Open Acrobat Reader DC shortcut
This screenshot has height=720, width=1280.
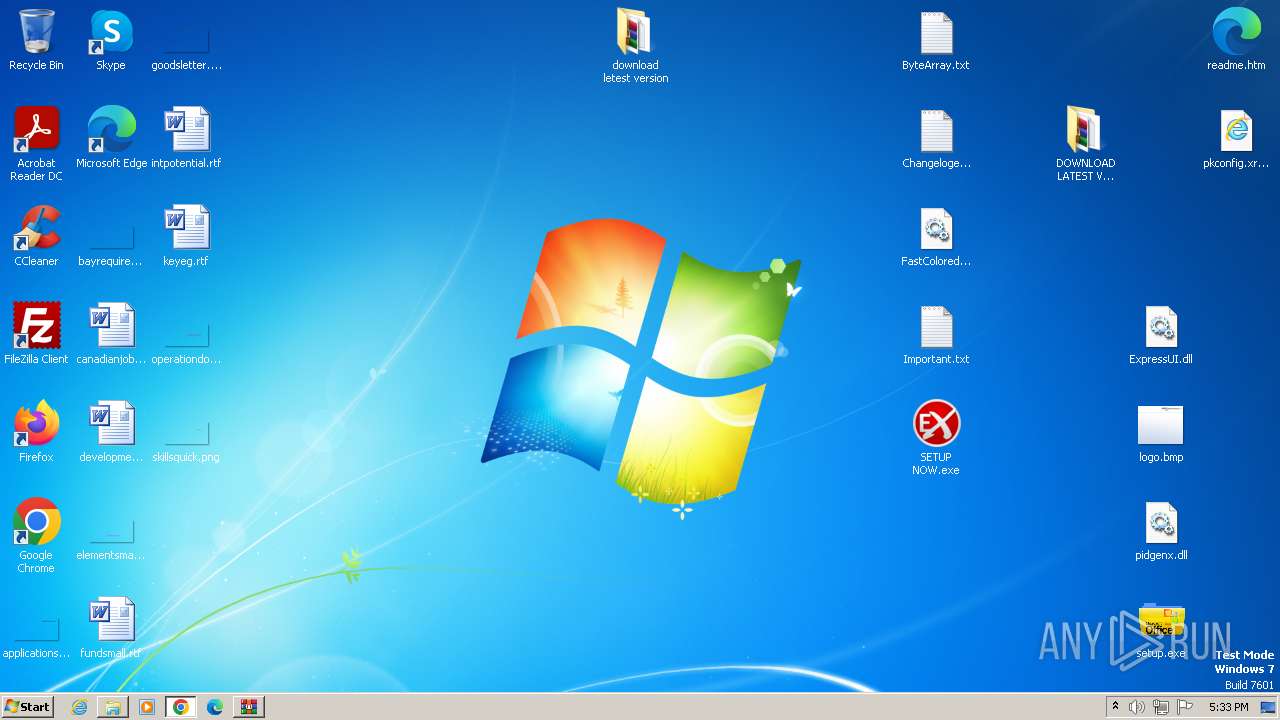(36, 143)
